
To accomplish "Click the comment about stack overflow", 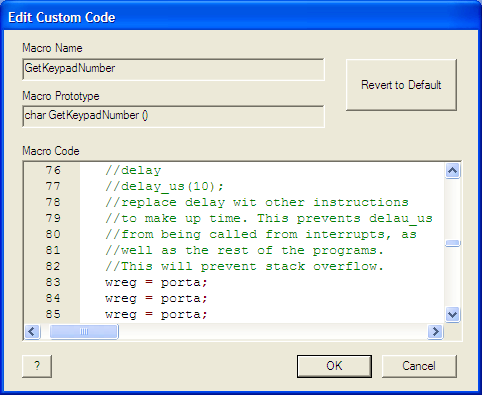I will (x=244, y=266).
